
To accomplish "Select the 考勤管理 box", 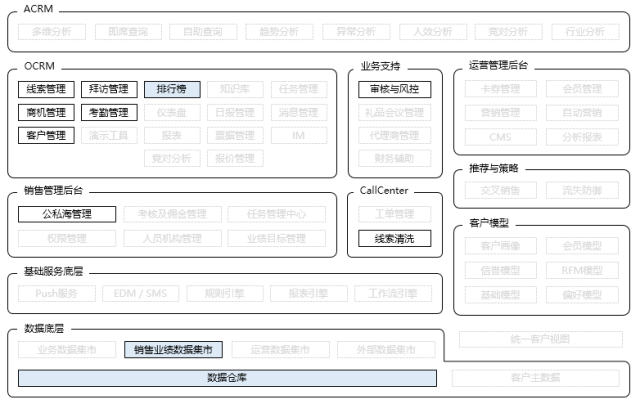I will 108,112.
